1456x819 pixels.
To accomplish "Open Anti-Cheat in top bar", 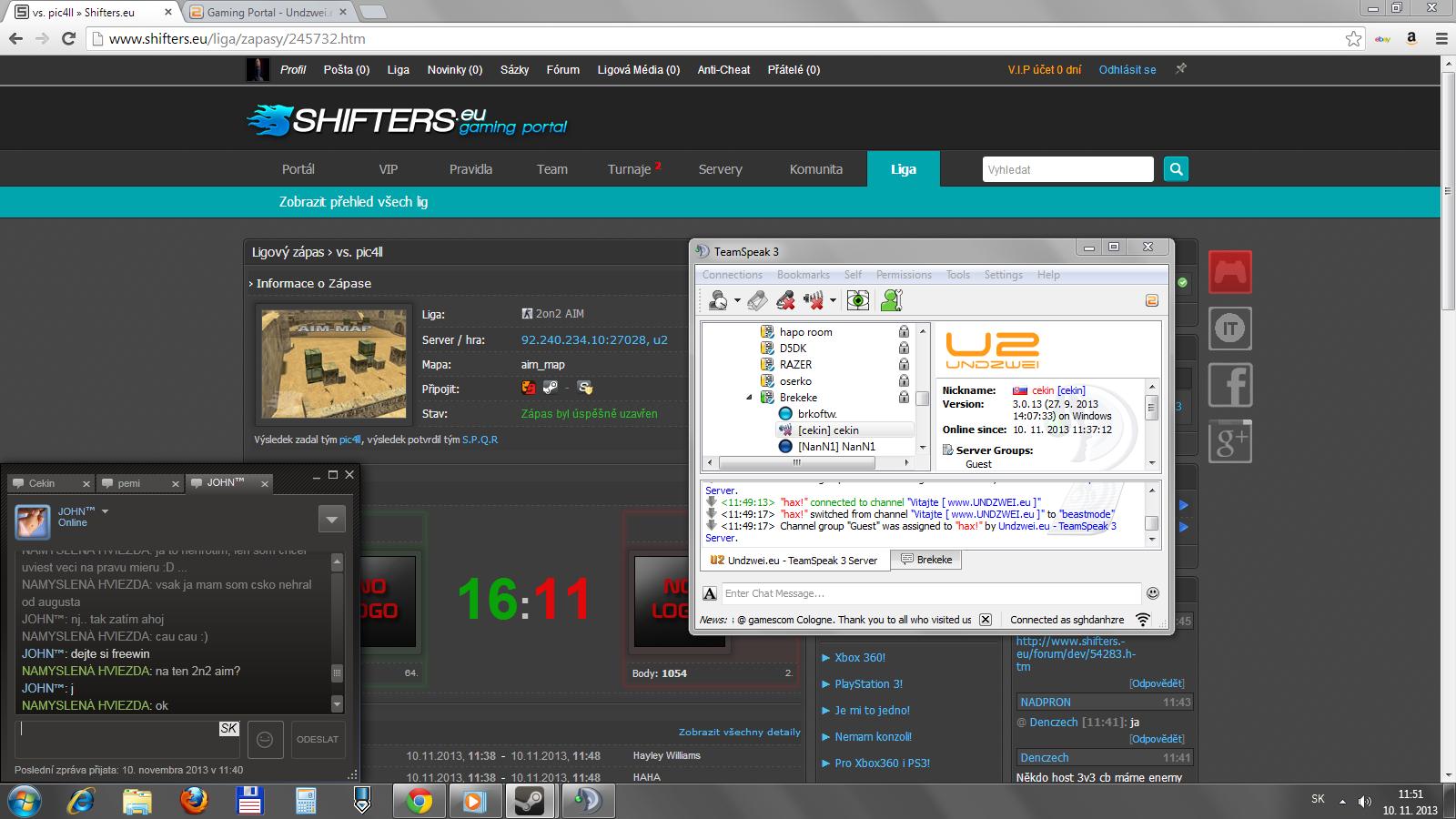I will coord(723,69).
